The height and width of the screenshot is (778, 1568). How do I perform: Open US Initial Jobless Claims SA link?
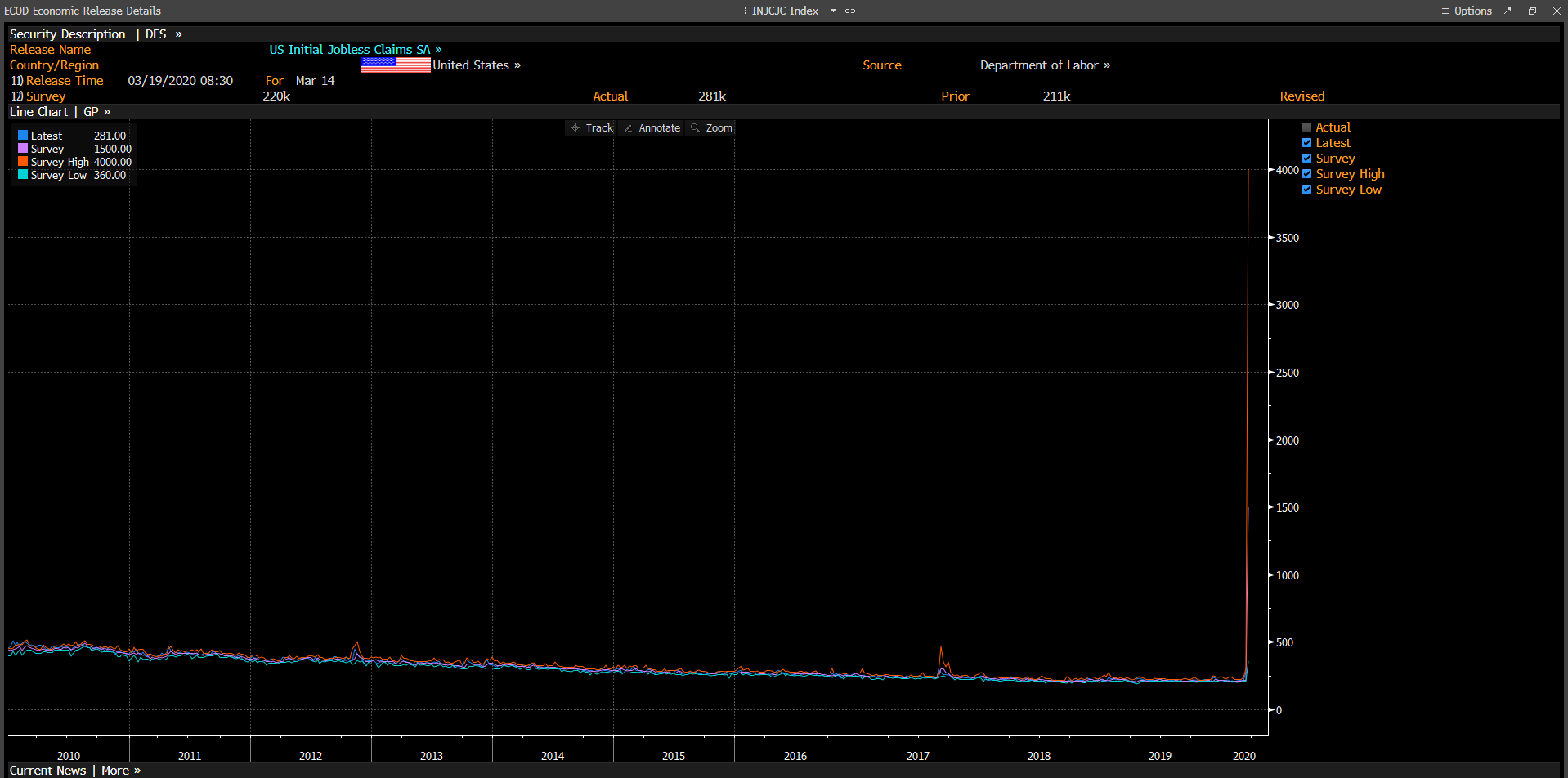(x=356, y=50)
